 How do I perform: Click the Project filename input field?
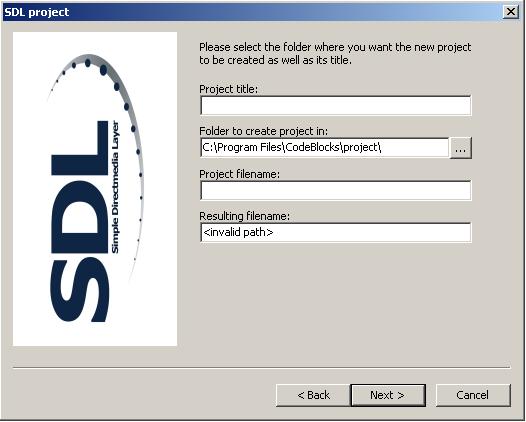point(335,190)
